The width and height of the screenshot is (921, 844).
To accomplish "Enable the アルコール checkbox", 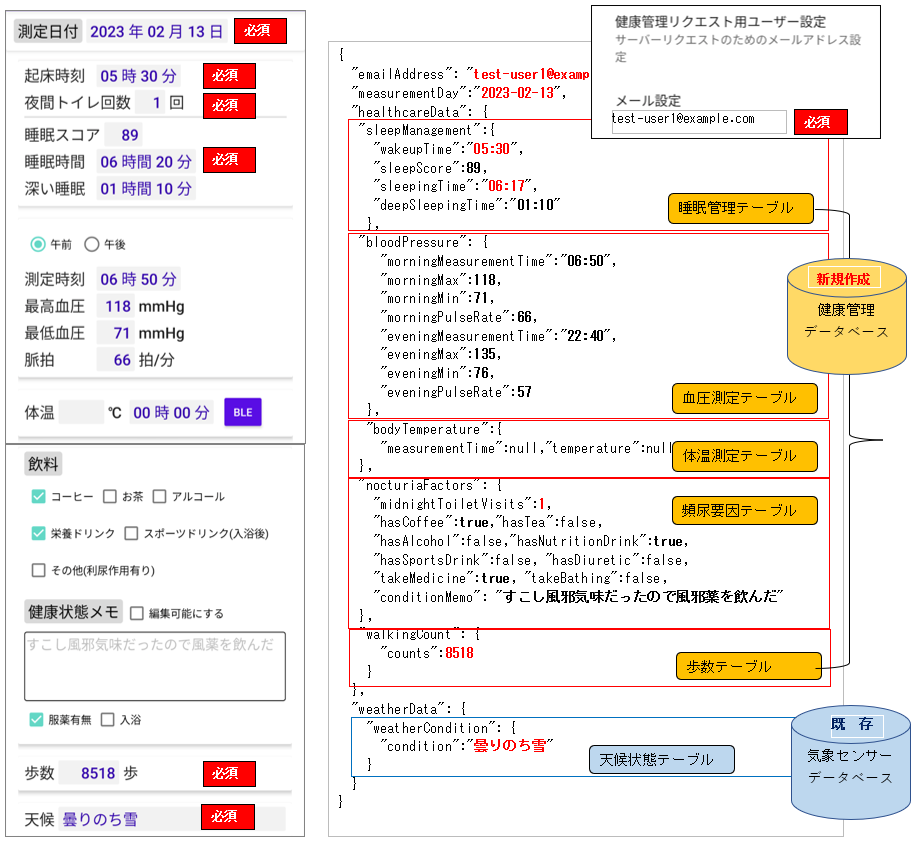I will click(159, 496).
